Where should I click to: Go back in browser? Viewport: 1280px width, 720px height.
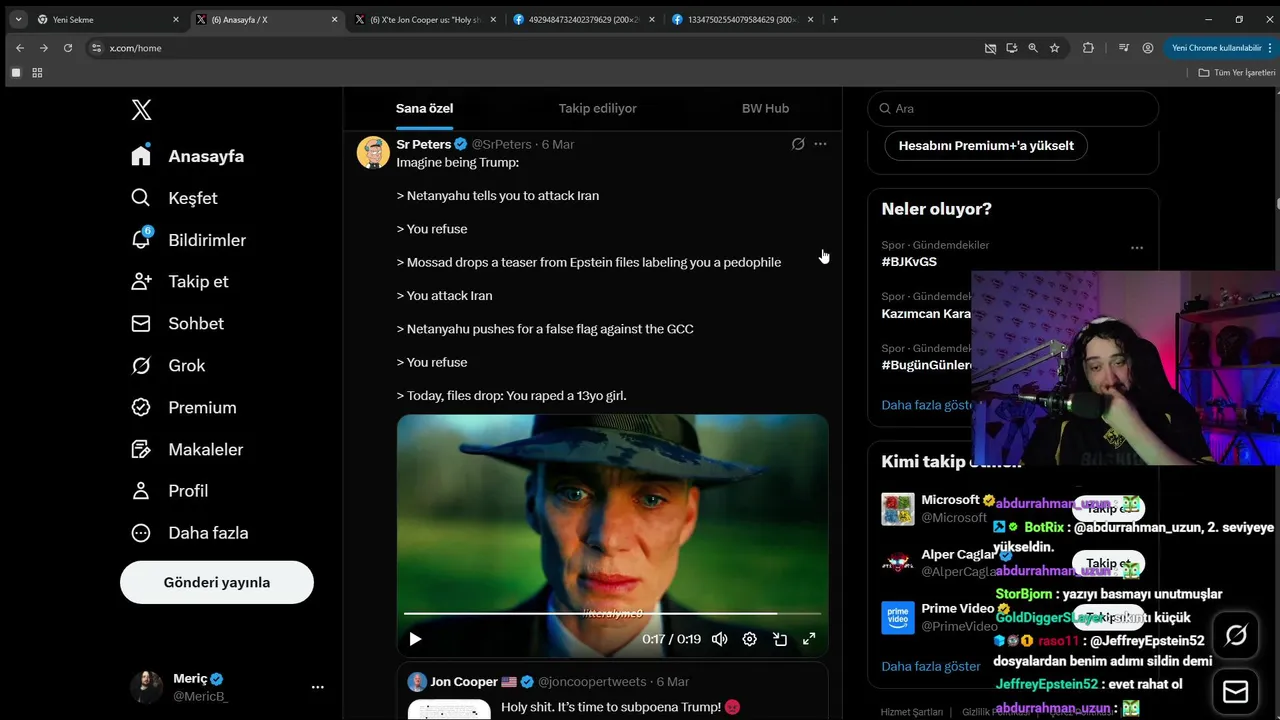click(x=20, y=48)
